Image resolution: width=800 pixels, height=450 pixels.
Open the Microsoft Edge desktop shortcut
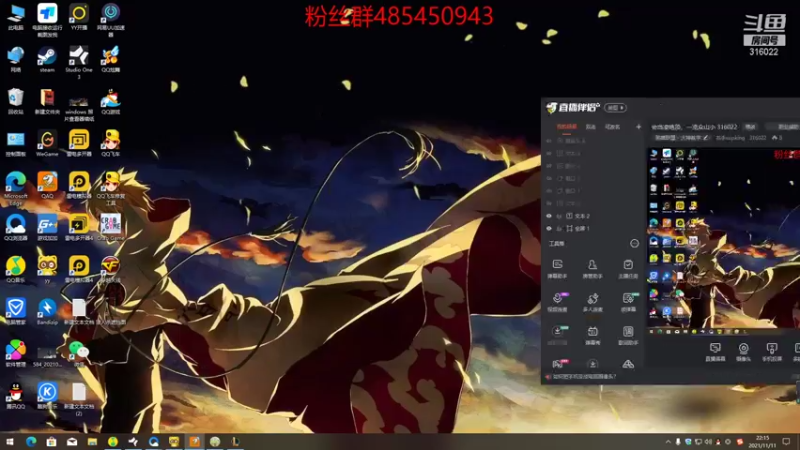coord(15,187)
